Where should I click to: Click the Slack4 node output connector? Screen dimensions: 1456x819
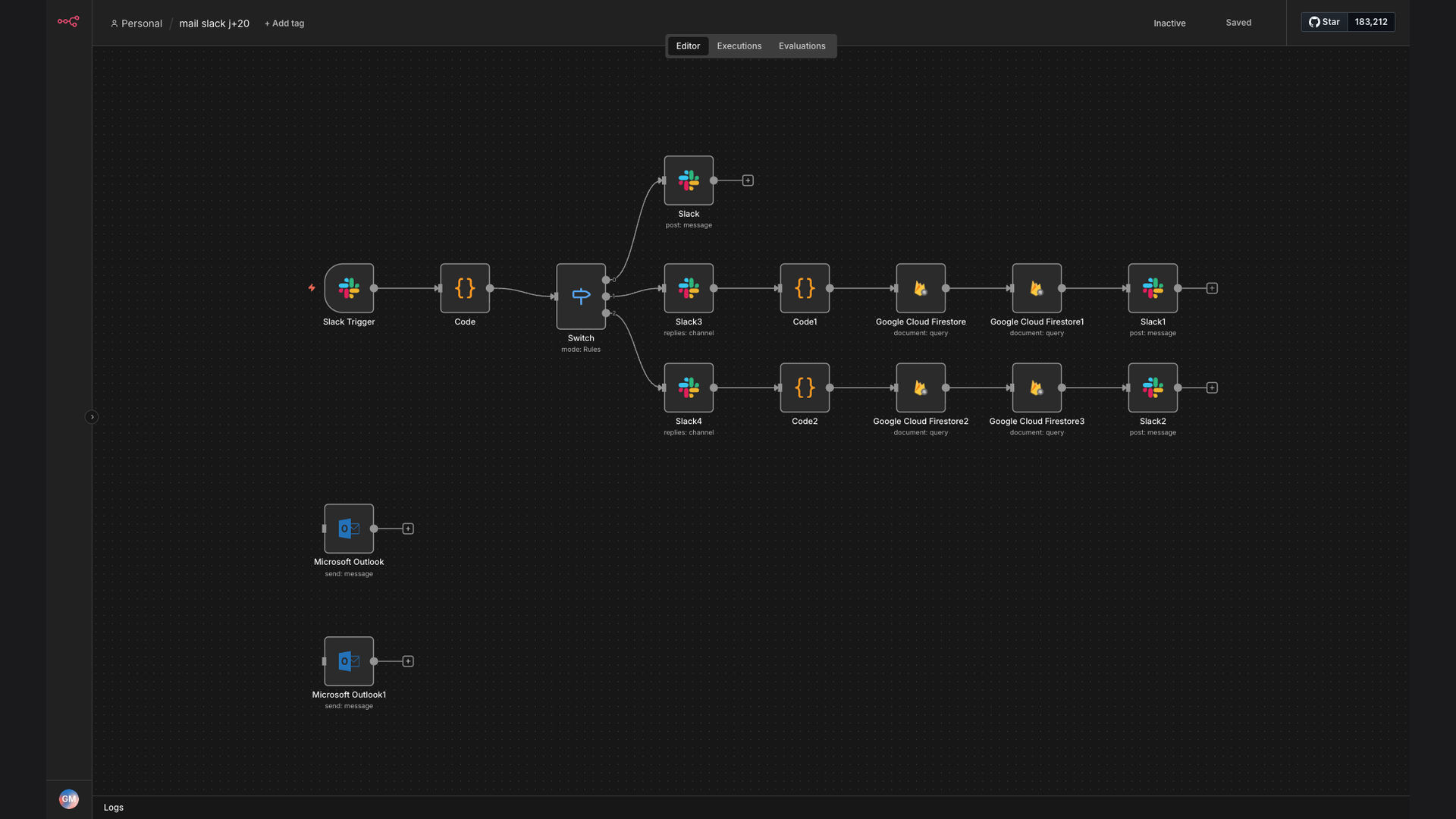pyautogui.click(x=714, y=388)
